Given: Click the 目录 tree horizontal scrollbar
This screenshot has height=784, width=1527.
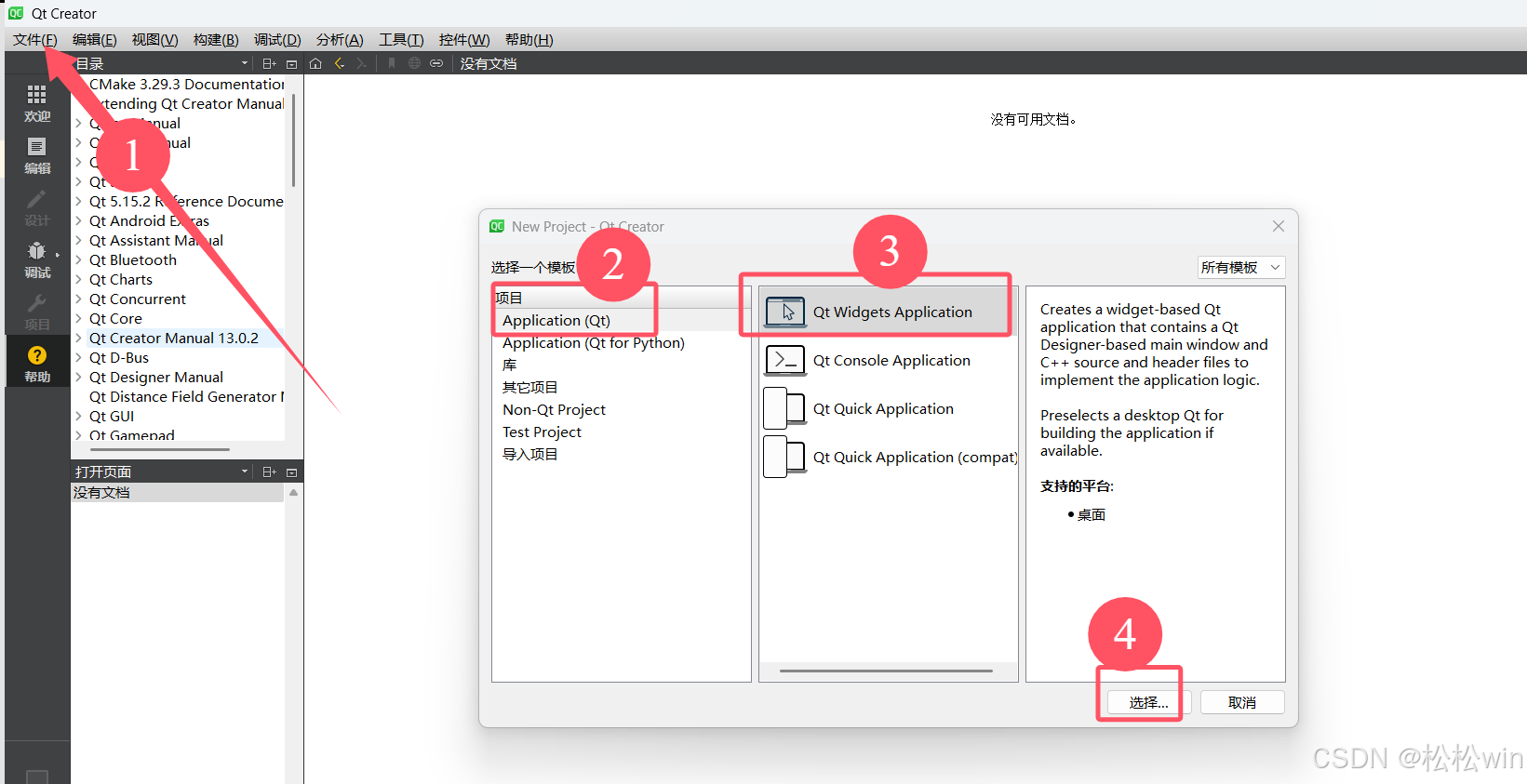Looking at the screenshot, I should 160,449.
